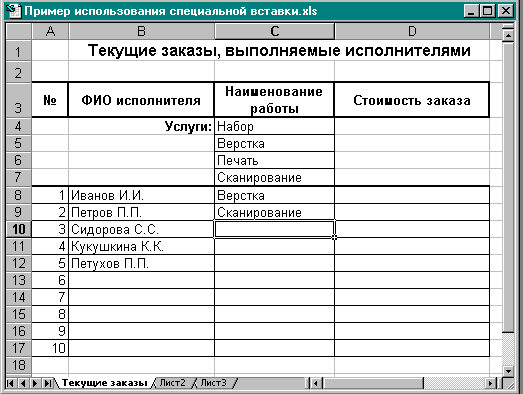
Task: Click title cell Текущие заказы, выполняемые исполнителями
Action: pyautogui.click(x=279, y=51)
